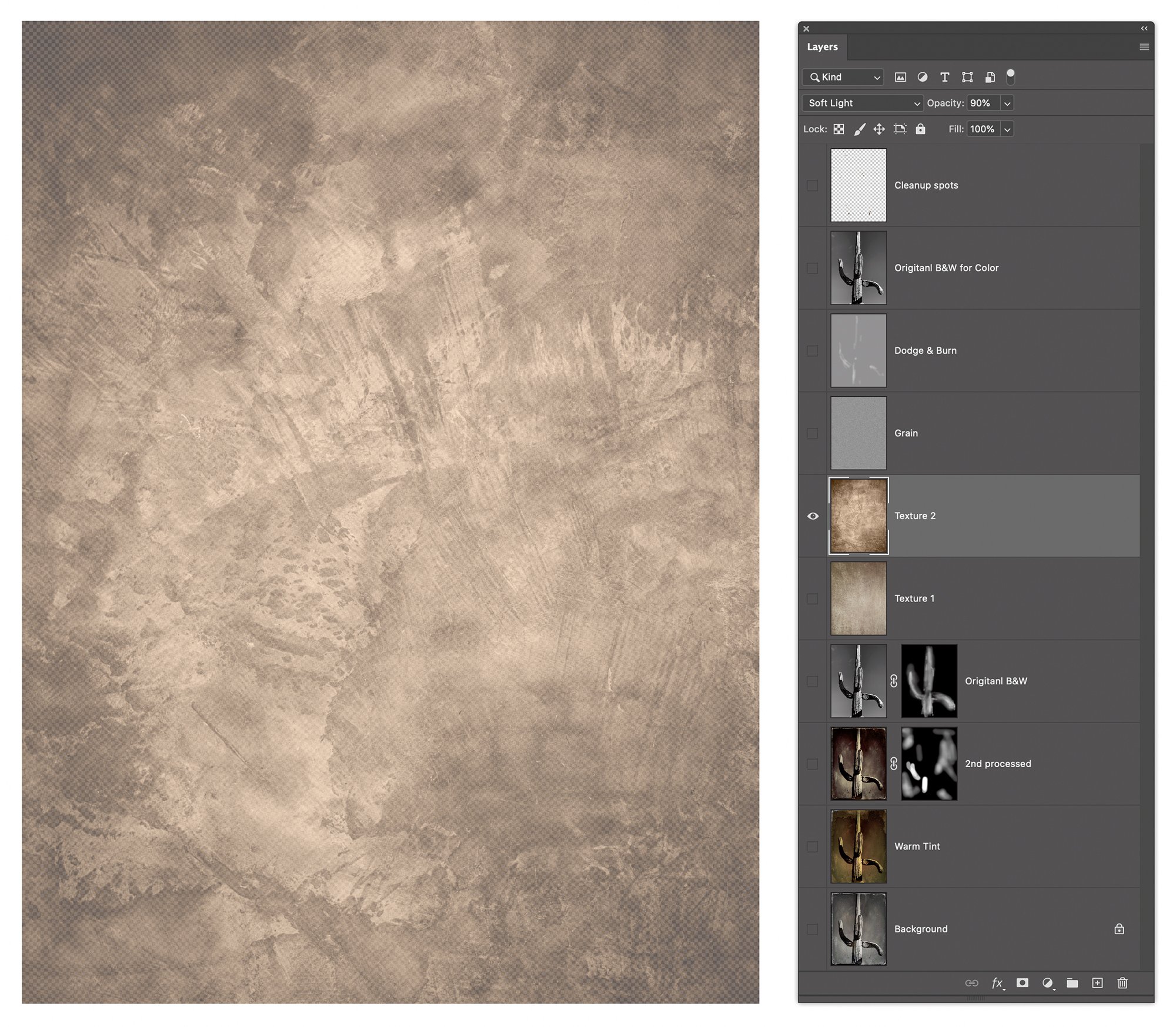Show the Background layer visibility
Viewport: 1176px width, 1027px height.
click(x=813, y=929)
